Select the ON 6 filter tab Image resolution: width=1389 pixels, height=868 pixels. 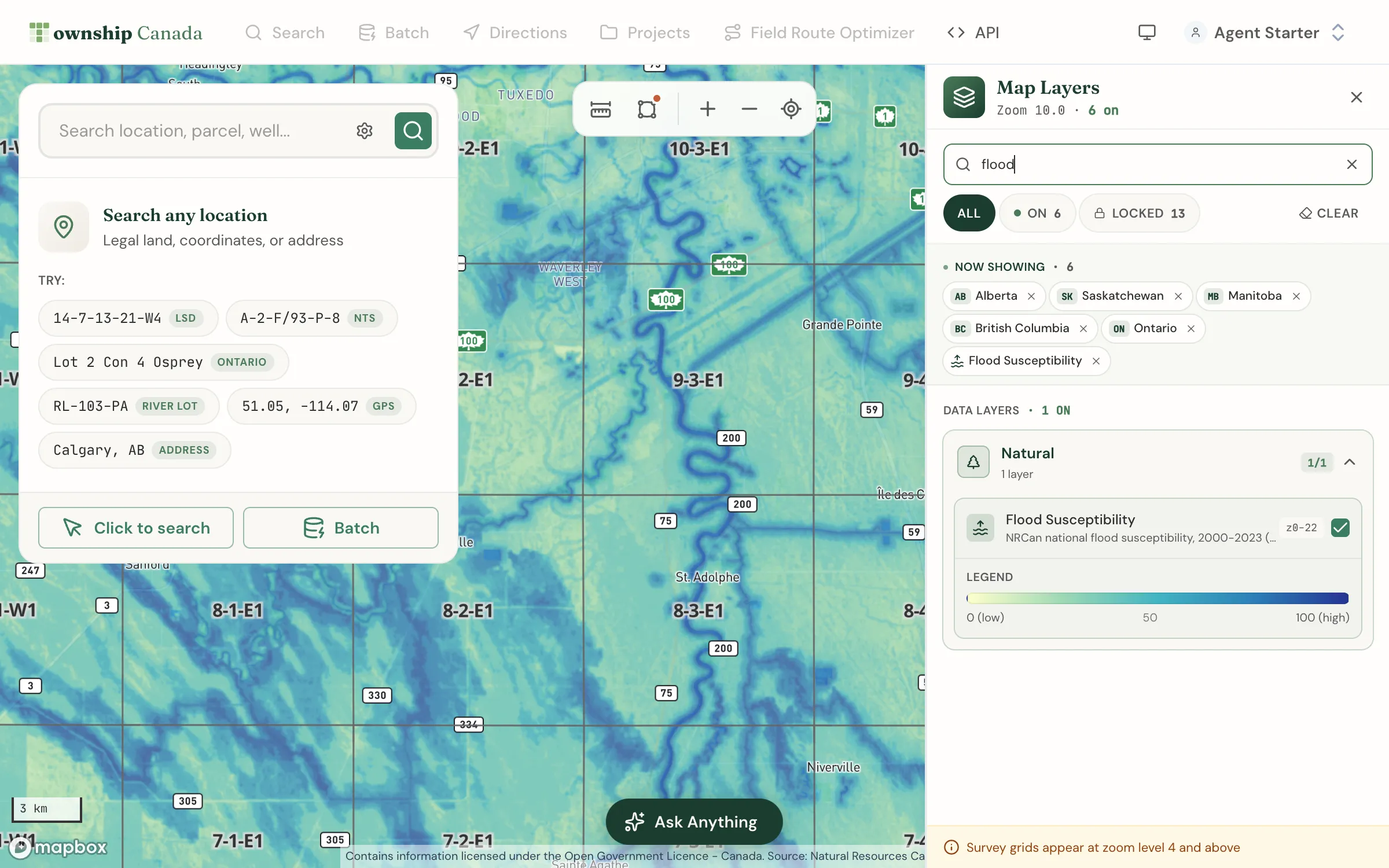click(x=1037, y=213)
